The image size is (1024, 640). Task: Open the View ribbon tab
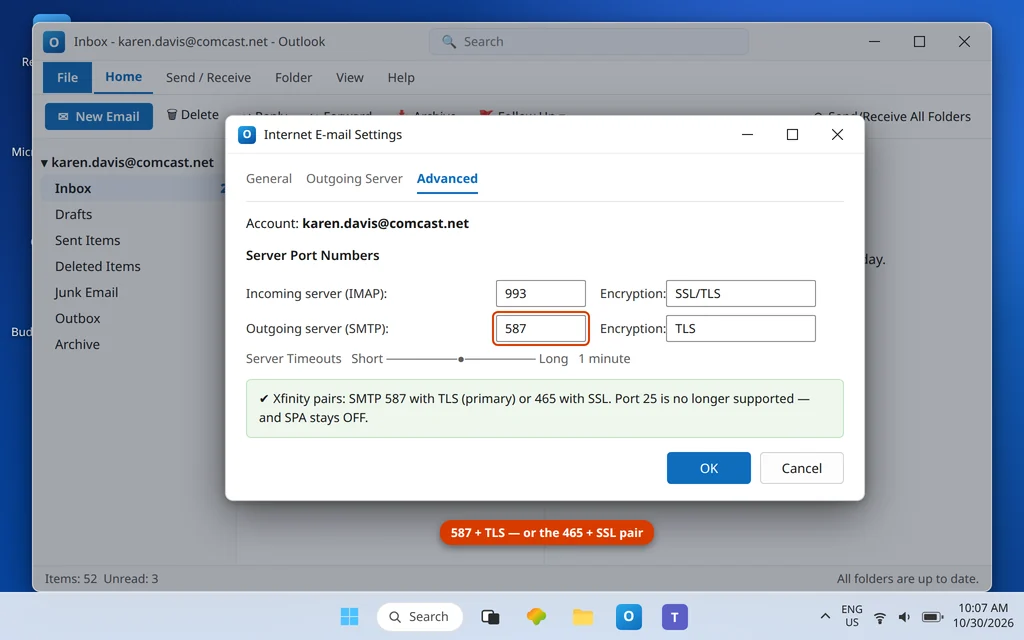349,78
